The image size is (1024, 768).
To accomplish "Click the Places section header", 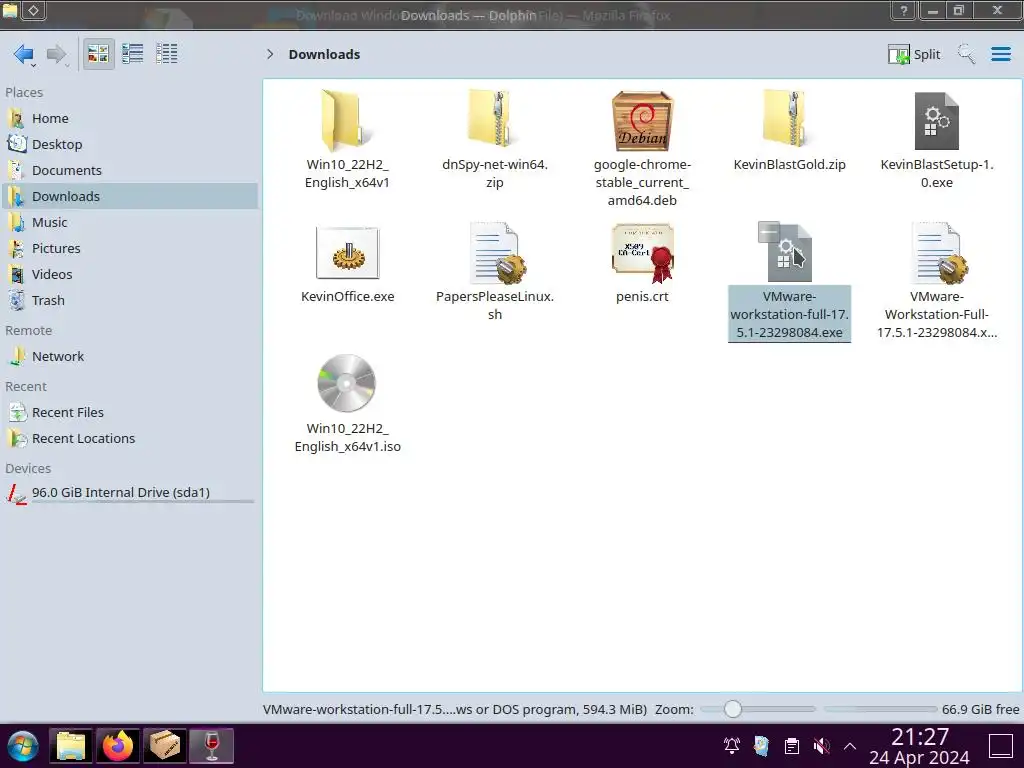I will coord(24,93).
